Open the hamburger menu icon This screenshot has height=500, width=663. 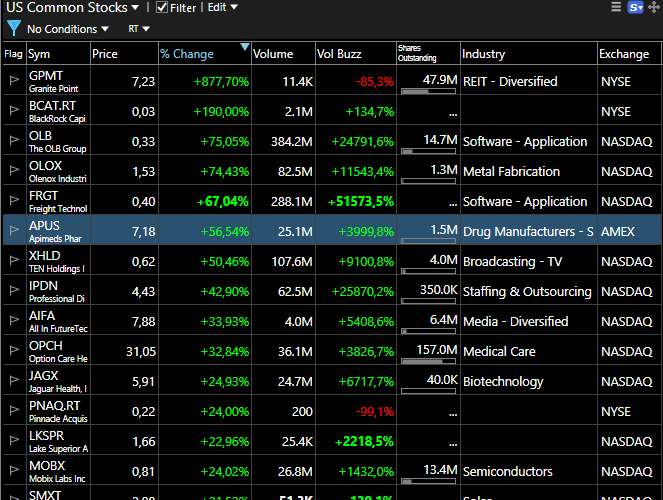pyautogui.click(x=616, y=7)
